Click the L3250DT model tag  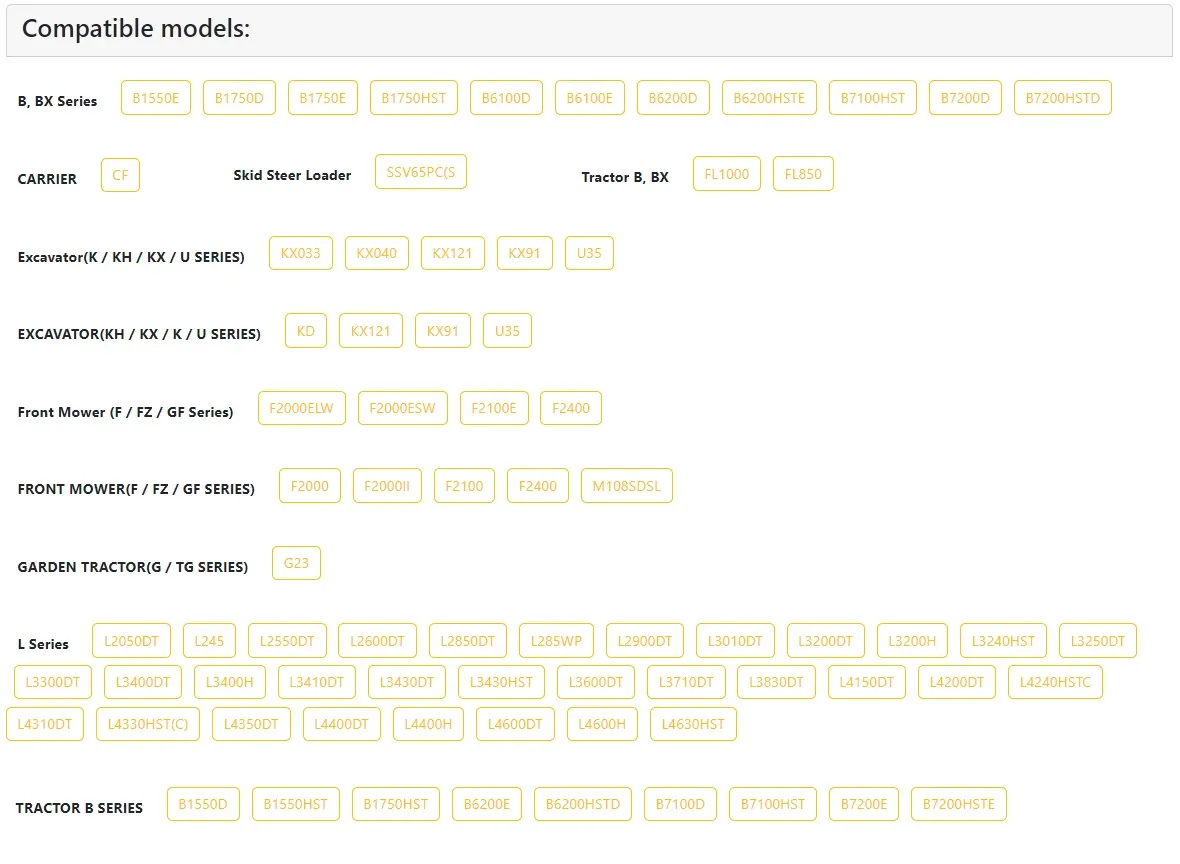click(1098, 641)
